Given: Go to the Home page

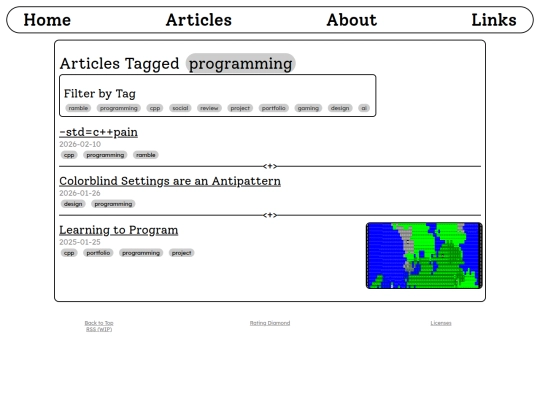Looking at the screenshot, I should tap(47, 20).
